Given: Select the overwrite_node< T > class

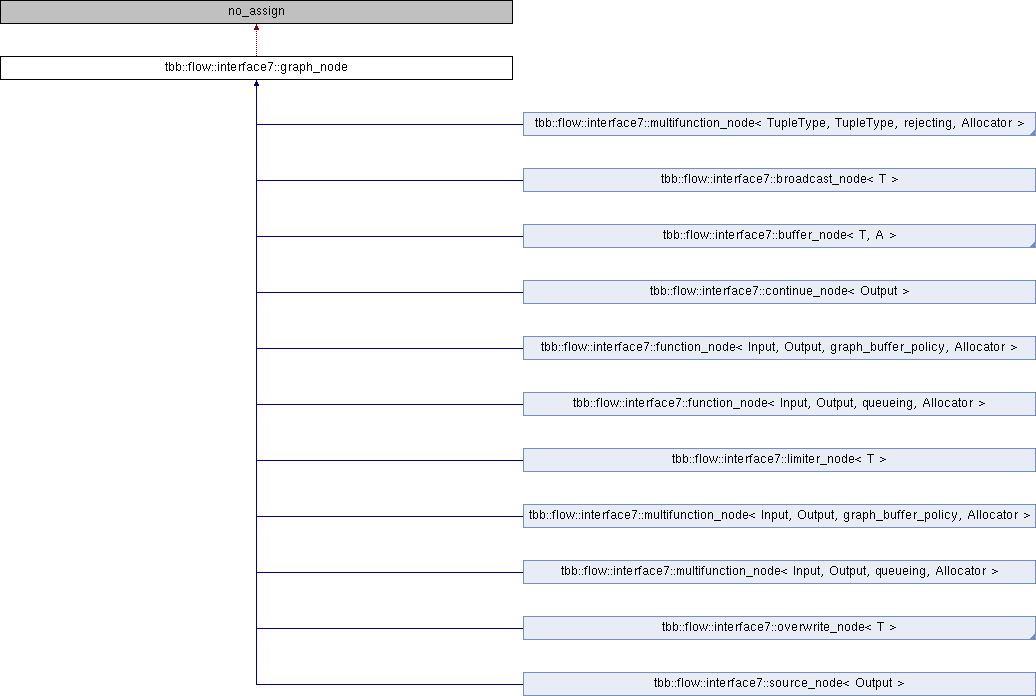Looking at the screenshot, I should (x=779, y=628).
